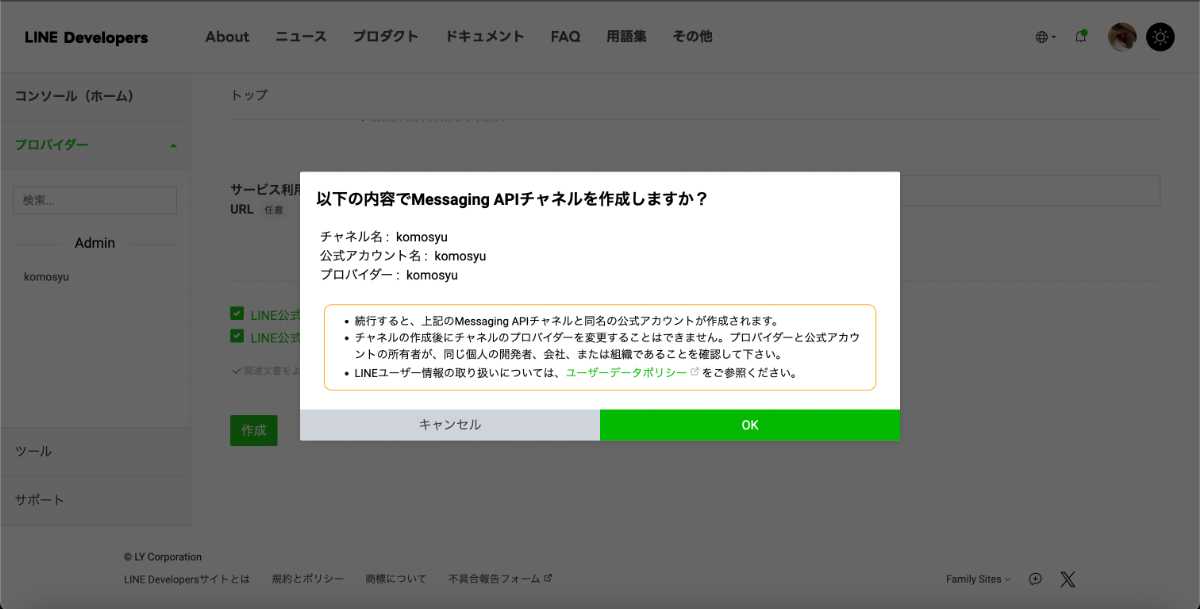Expand the Family Sites dropdown
Screen dimensions: 1200x609
click(x=978, y=579)
